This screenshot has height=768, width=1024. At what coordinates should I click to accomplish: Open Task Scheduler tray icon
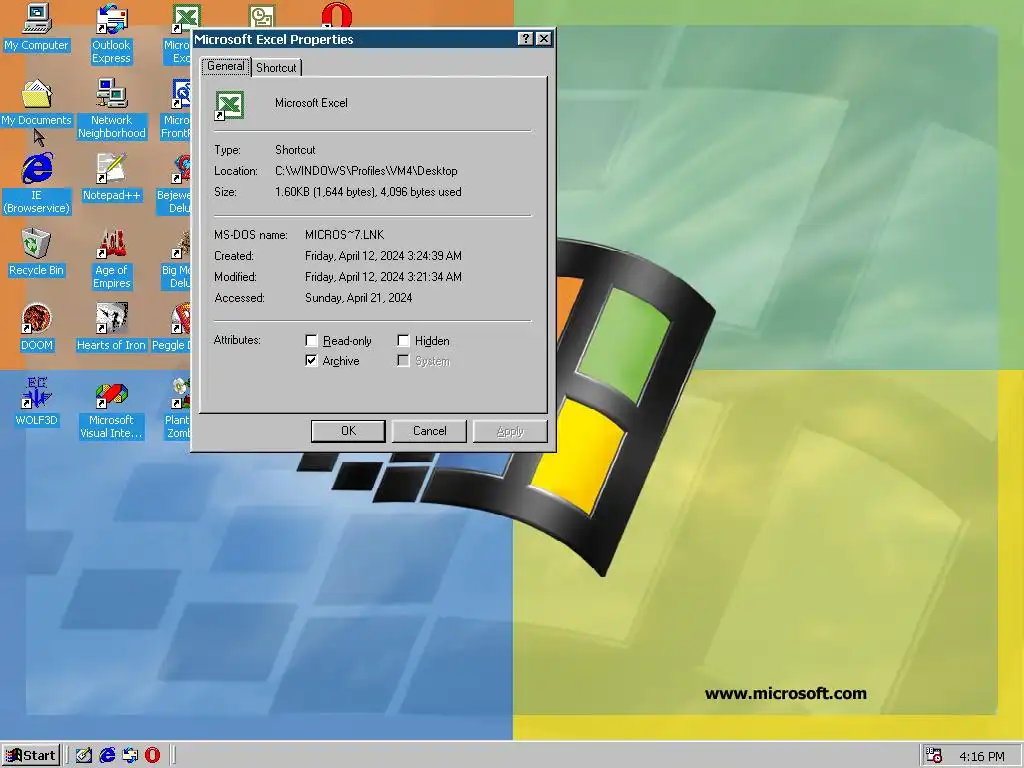pyautogui.click(x=934, y=756)
